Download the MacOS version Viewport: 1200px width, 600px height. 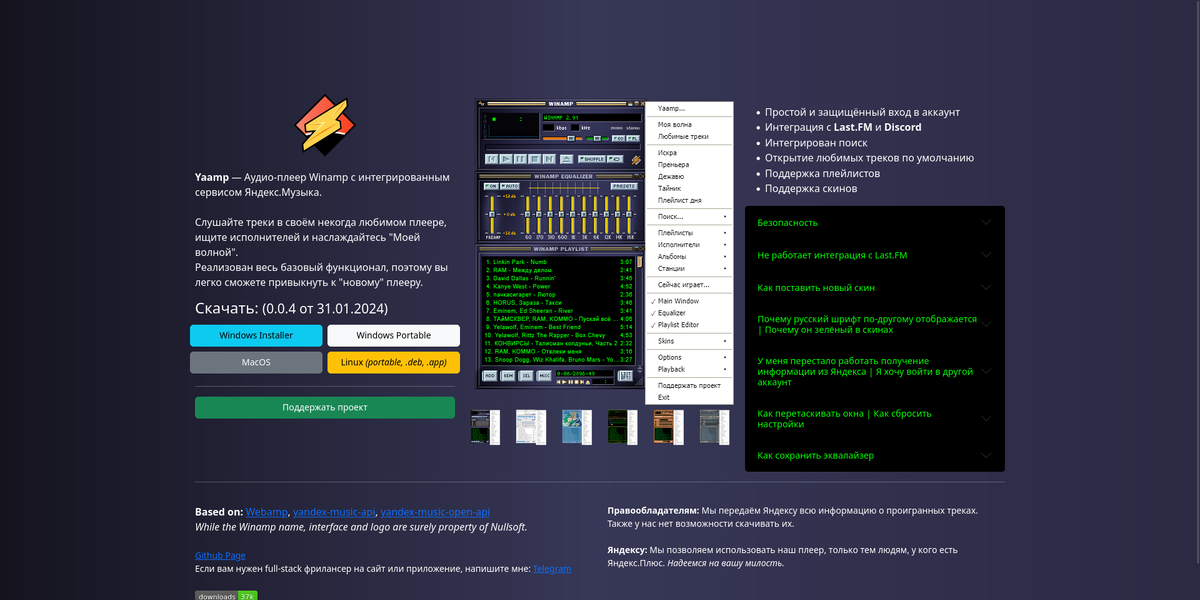tap(256, 362)
